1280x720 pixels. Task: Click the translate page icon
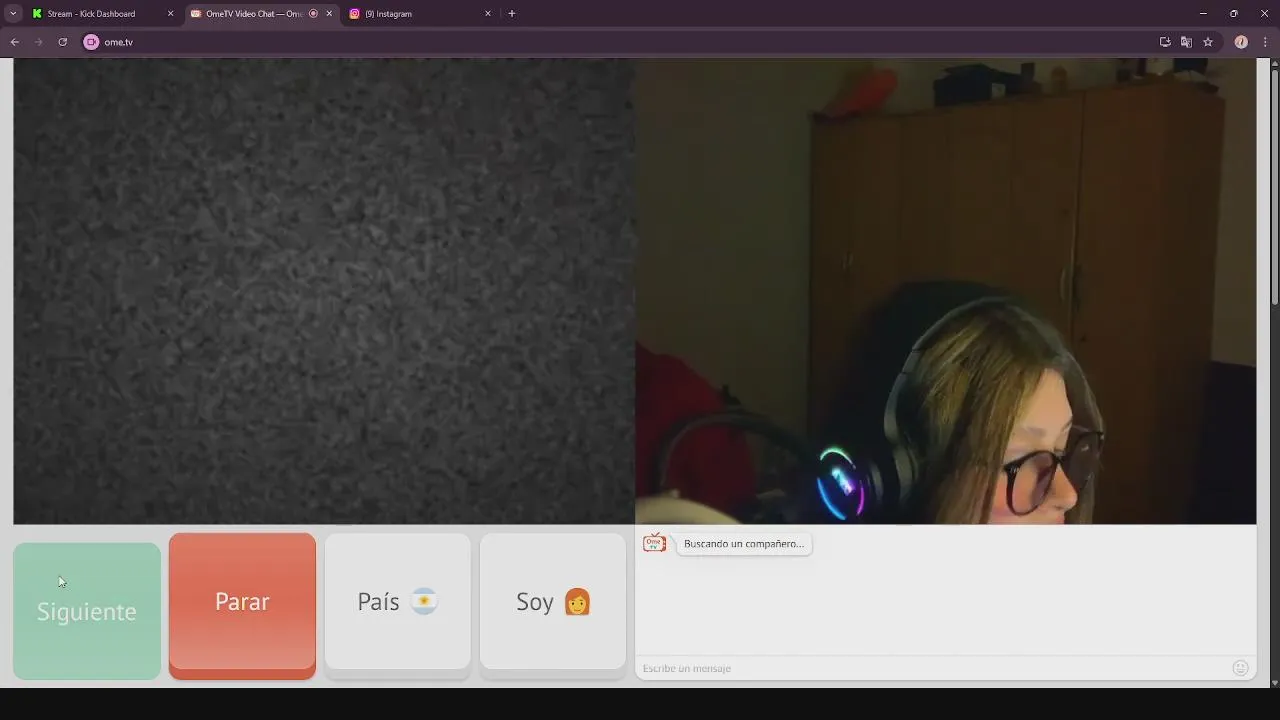coord(1186,42)
